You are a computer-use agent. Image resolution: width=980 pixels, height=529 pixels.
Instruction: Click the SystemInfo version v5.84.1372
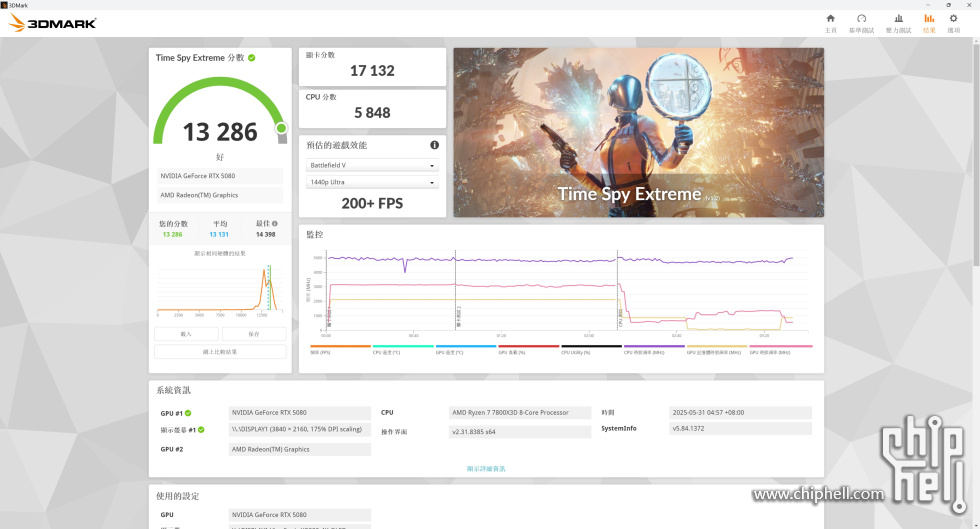pyautogui.click(x=740, y=428)
